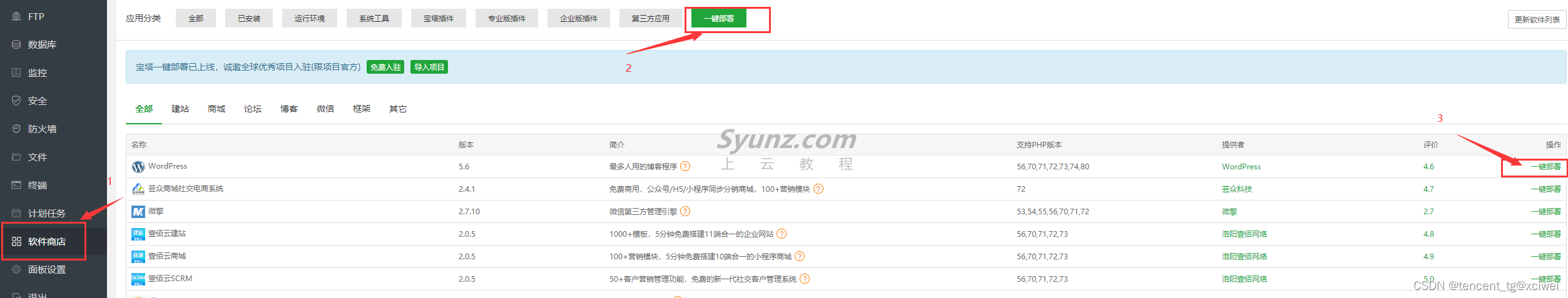Click the 芸众商城社交电商系统 app icon

[138, 189]
